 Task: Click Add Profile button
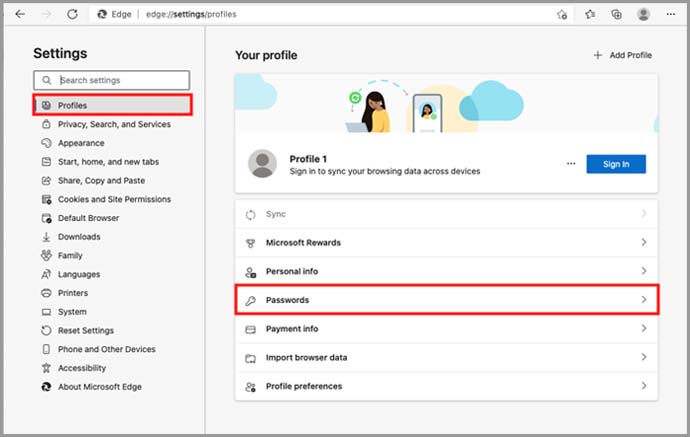tap(623, 55)
